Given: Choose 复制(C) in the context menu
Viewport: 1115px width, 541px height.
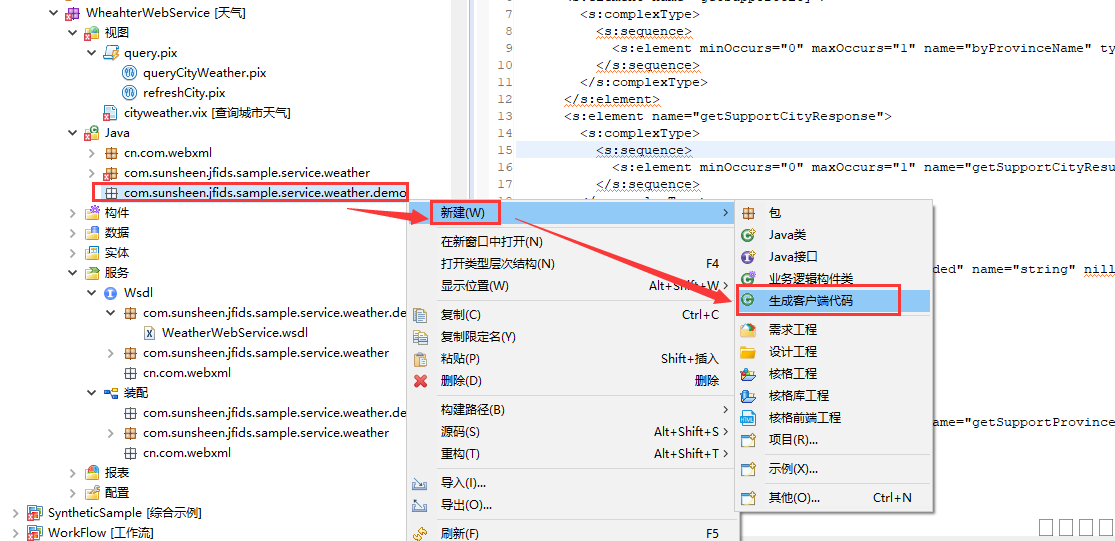Looking at the screenshot, I should (x=461, y=315).
